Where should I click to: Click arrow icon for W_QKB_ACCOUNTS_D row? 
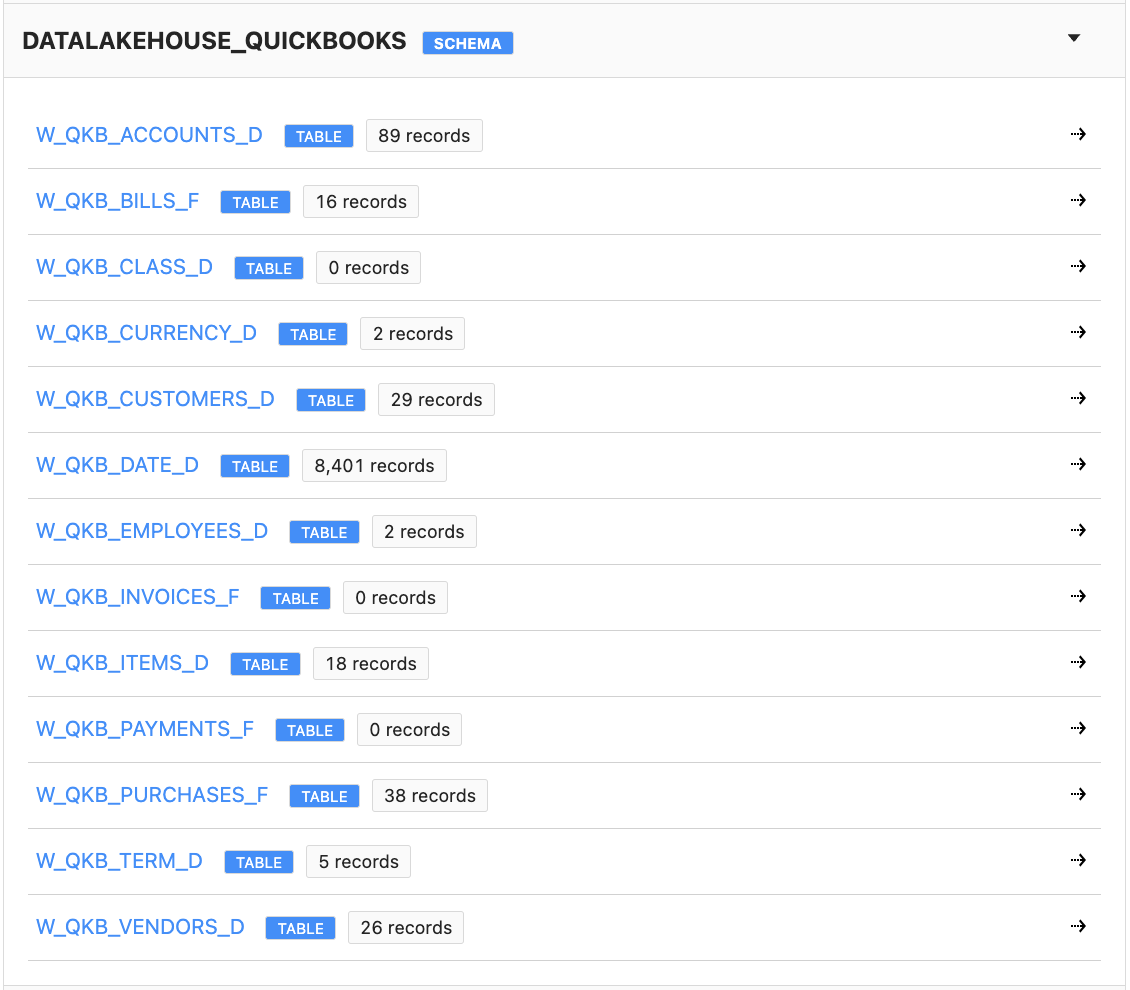1077,135
